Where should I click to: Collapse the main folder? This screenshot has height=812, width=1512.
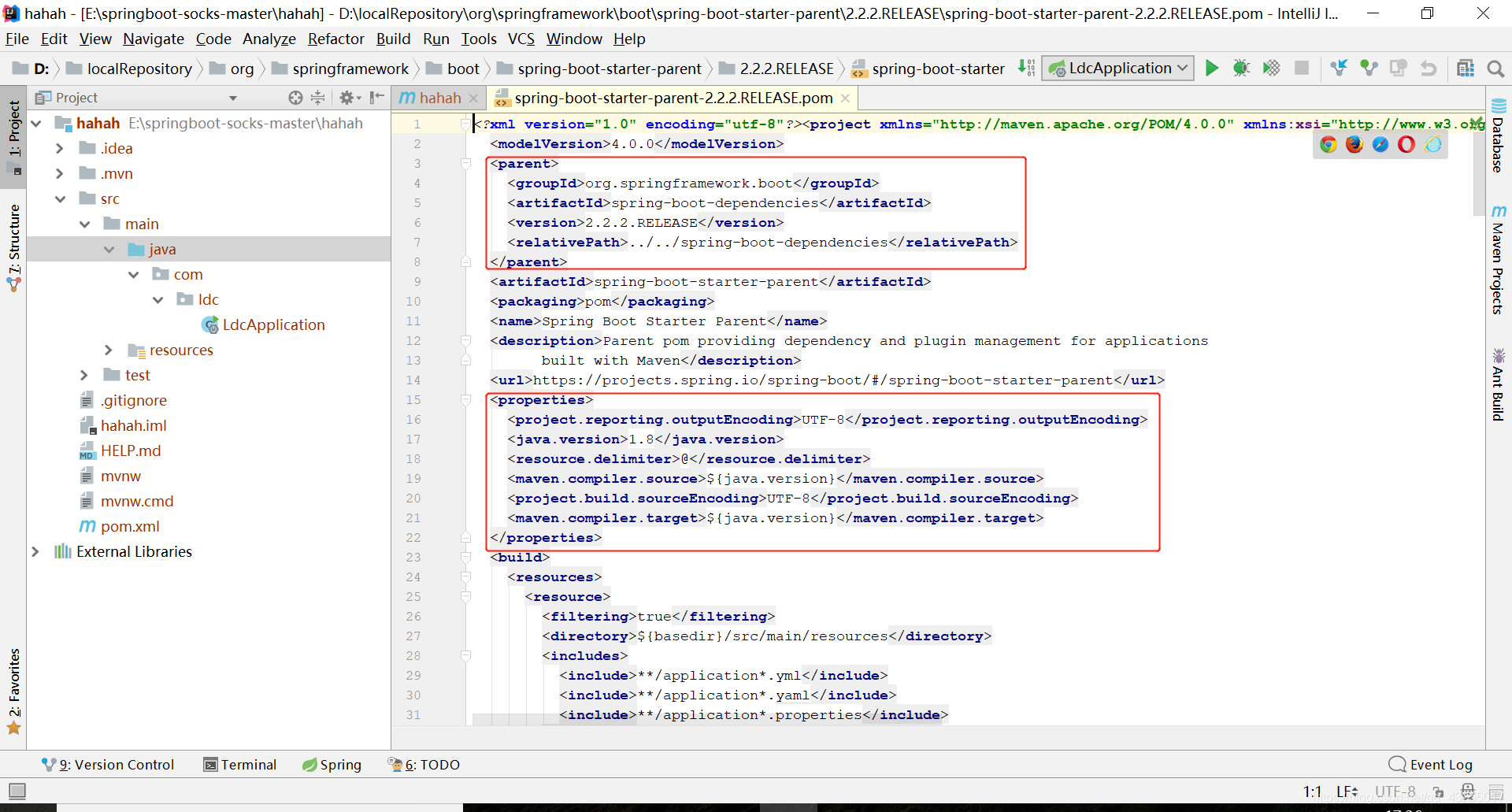[85, 224]
